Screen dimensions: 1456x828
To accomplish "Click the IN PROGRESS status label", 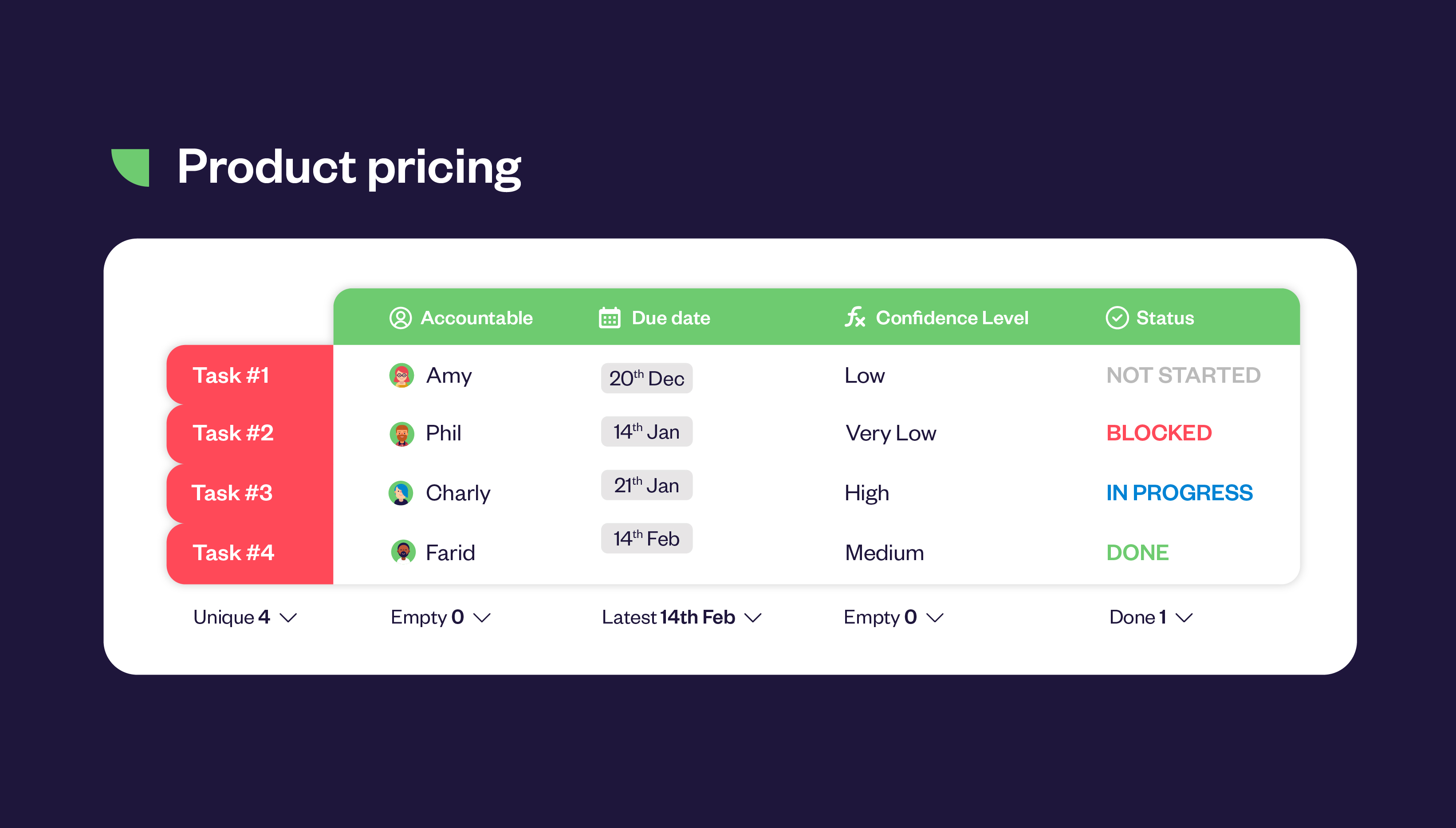I will (1179, 492).
